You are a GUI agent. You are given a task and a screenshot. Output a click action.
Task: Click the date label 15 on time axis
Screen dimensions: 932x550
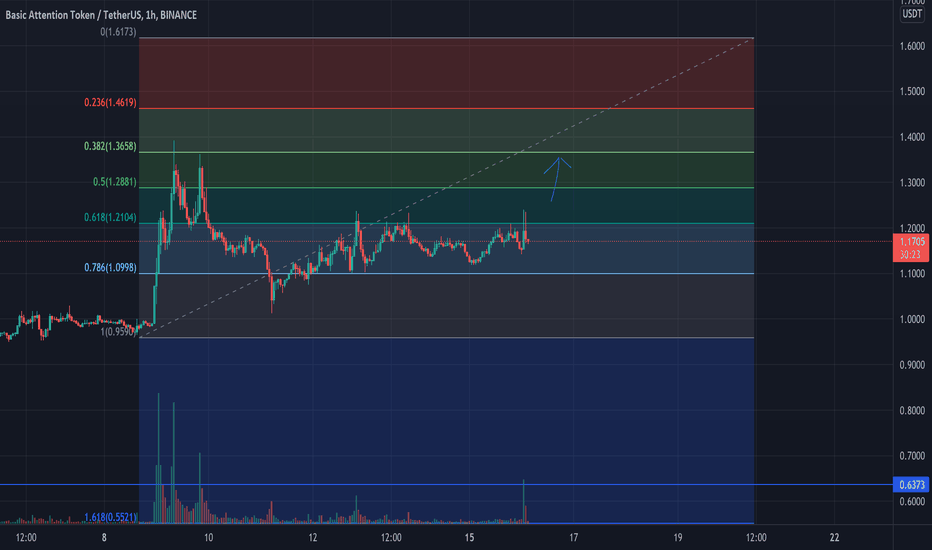pos(470,538)
